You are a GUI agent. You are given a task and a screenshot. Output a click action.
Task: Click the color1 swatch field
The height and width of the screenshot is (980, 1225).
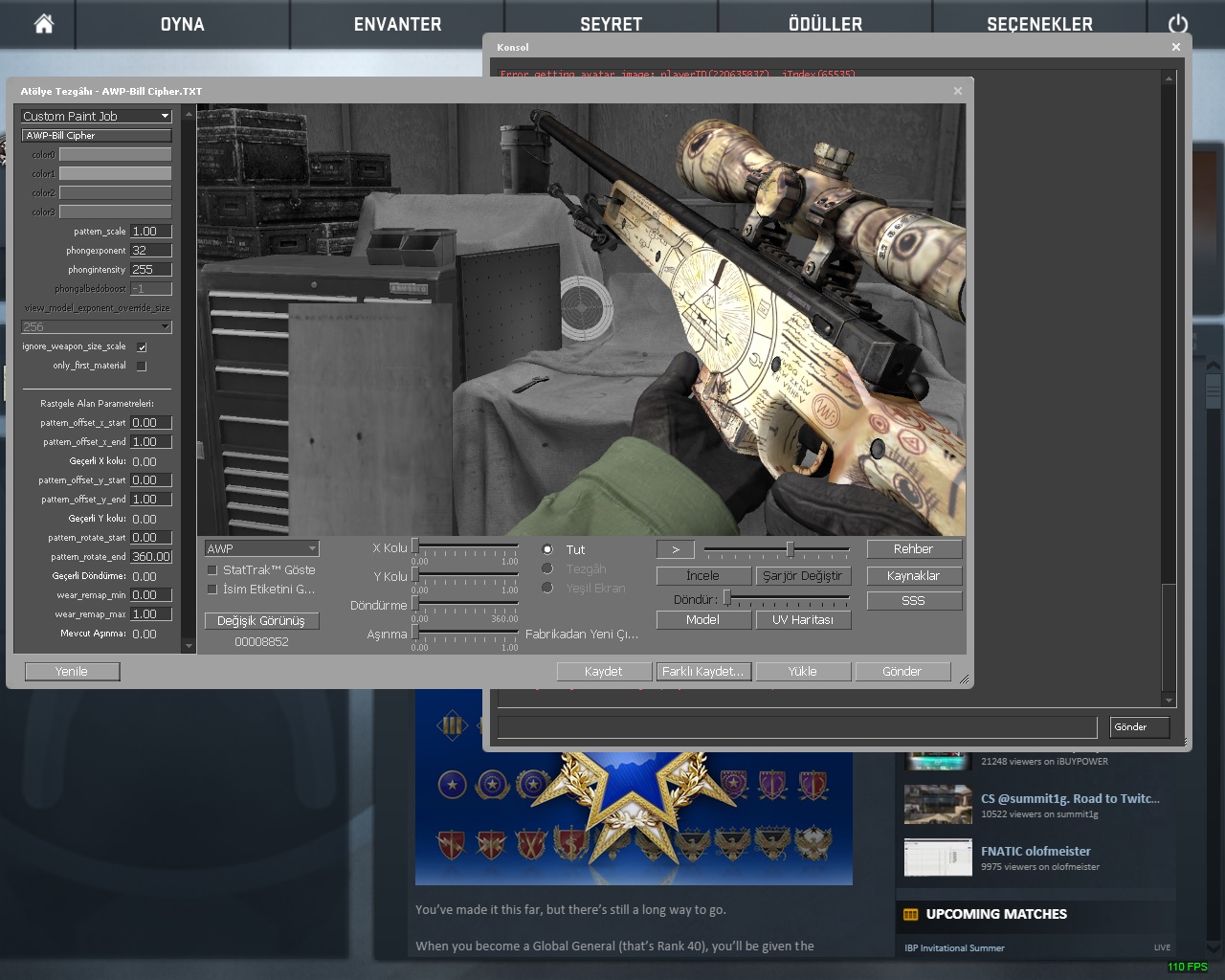tap(115, 173)
